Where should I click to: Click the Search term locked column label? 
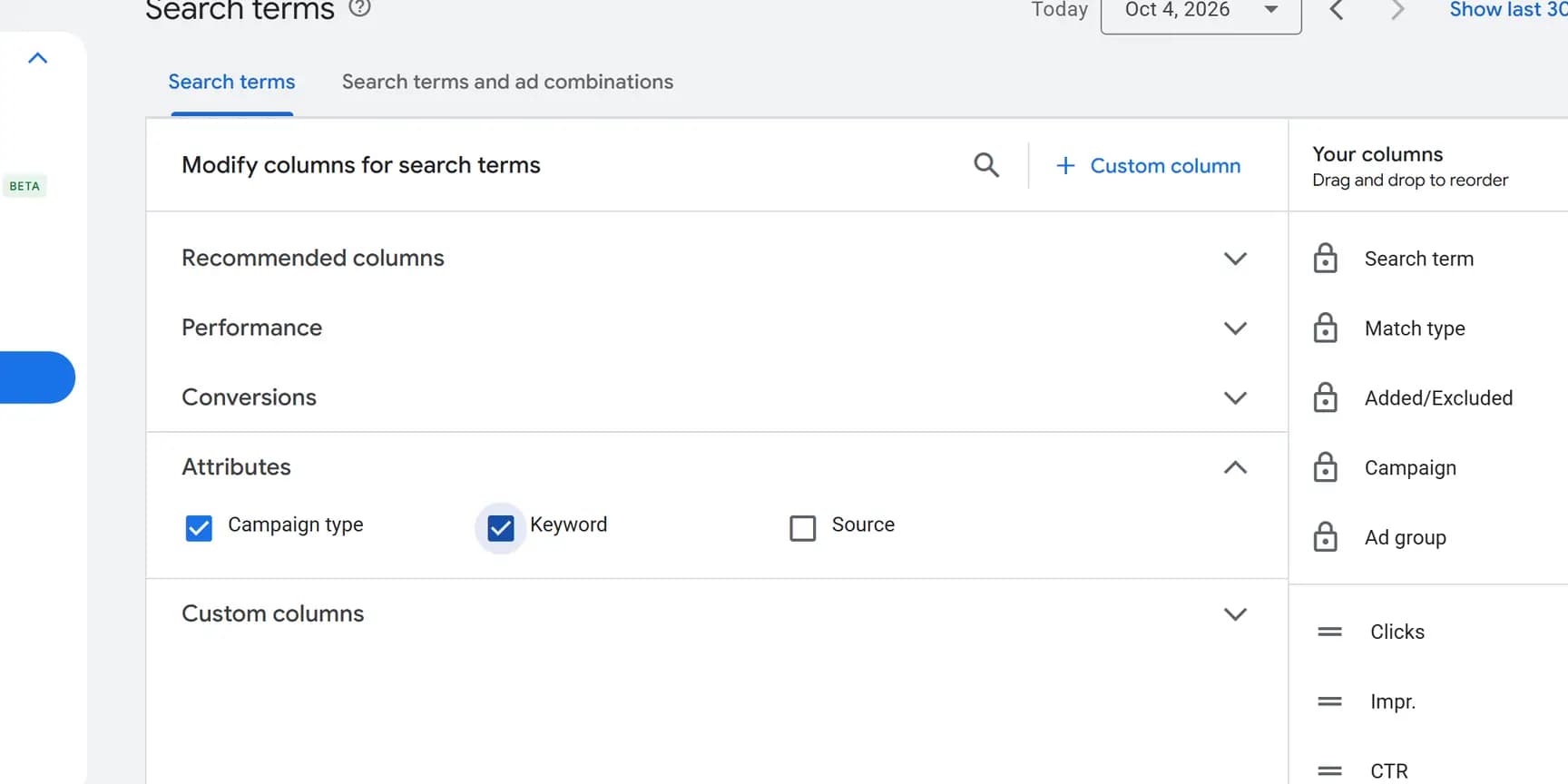pyautogui.click(x=1419, y=259)
